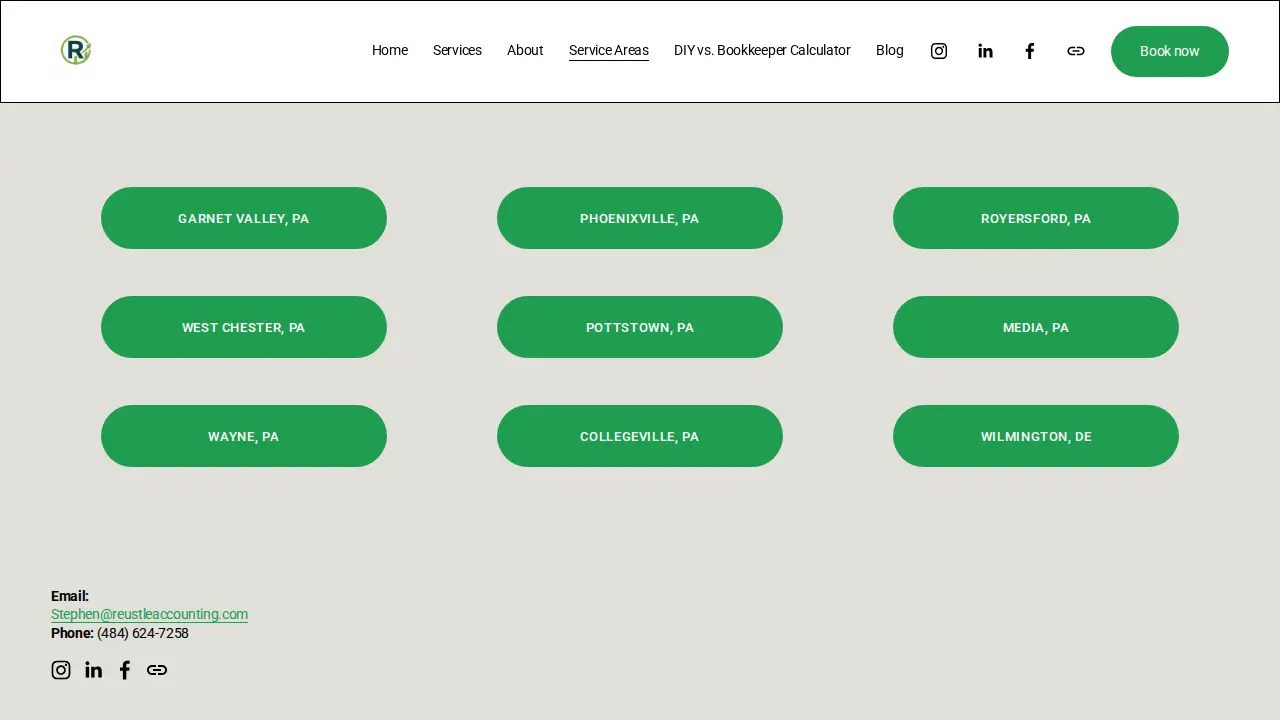Open Media, PA button
Image resolution: width=1280 pixels, height=720 pixels.
point(1036,327)
